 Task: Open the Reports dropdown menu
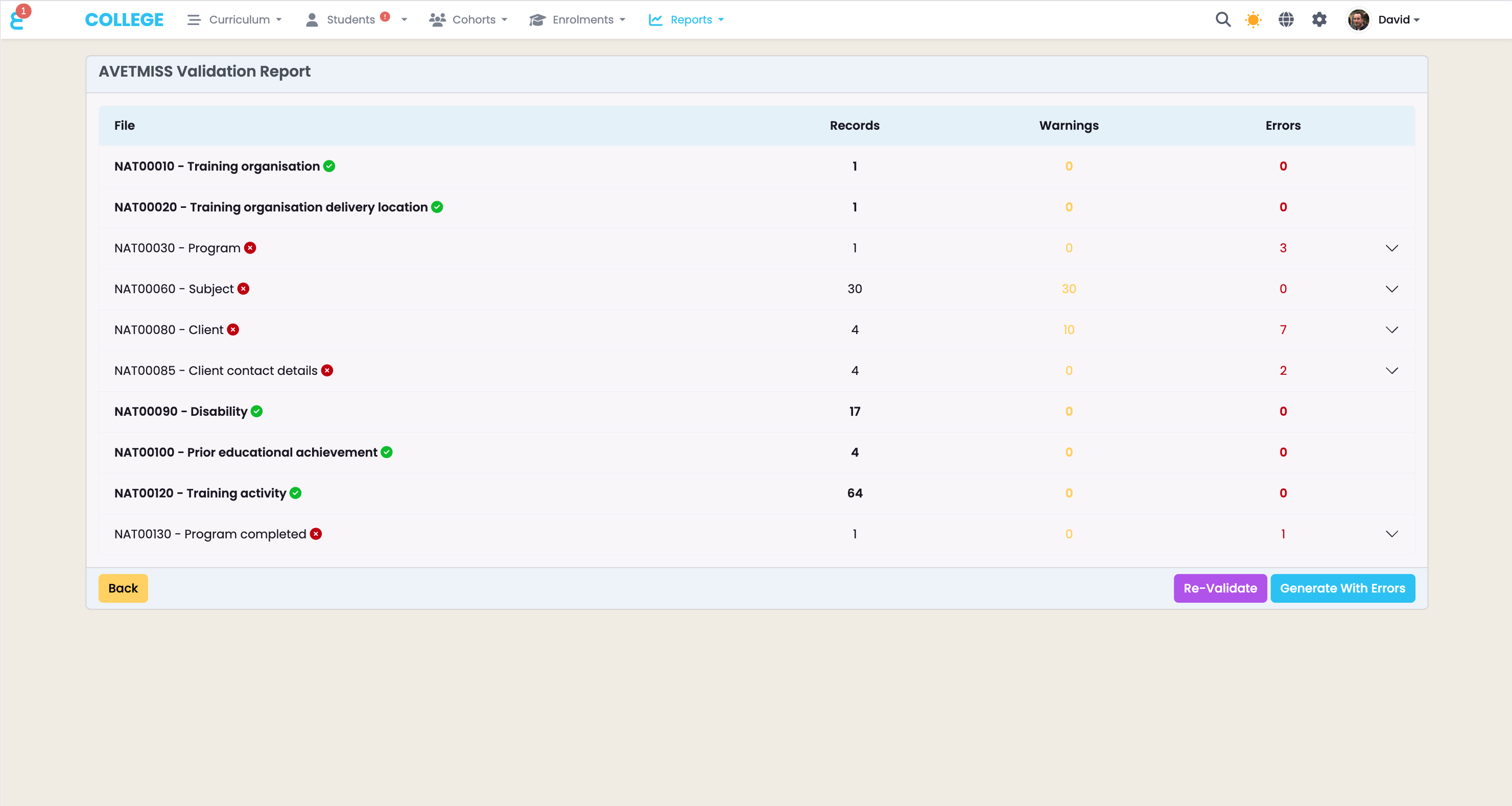point(687,19)
